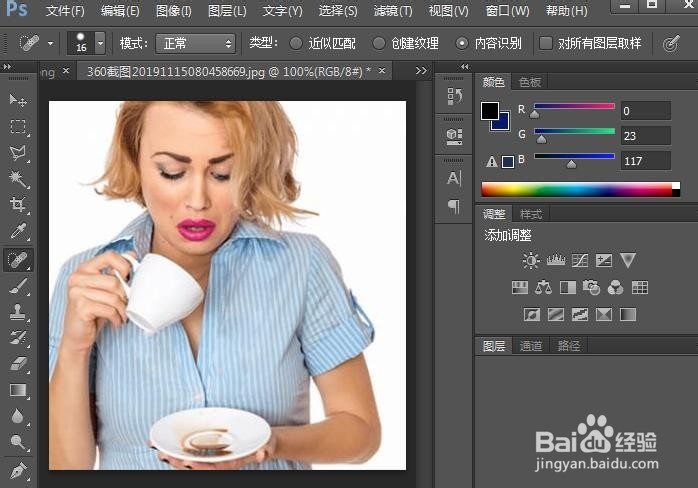Select the Blur tool
698x488 pixels.
[18, 416]
